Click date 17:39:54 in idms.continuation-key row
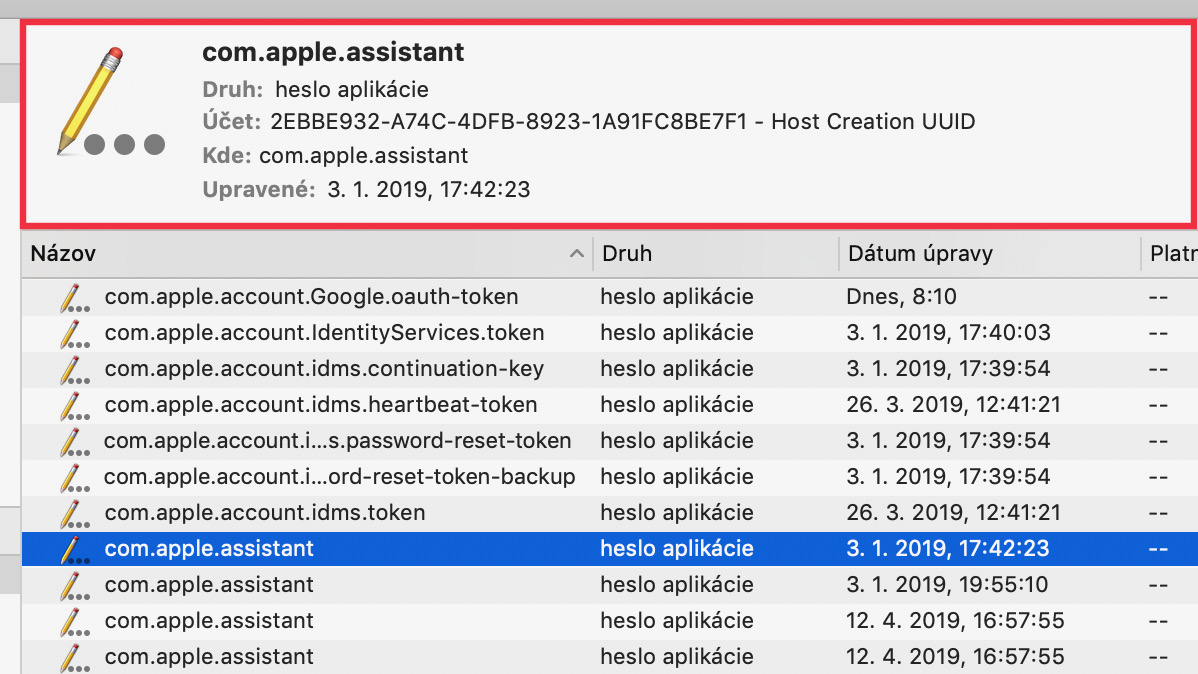 [948, 368]
